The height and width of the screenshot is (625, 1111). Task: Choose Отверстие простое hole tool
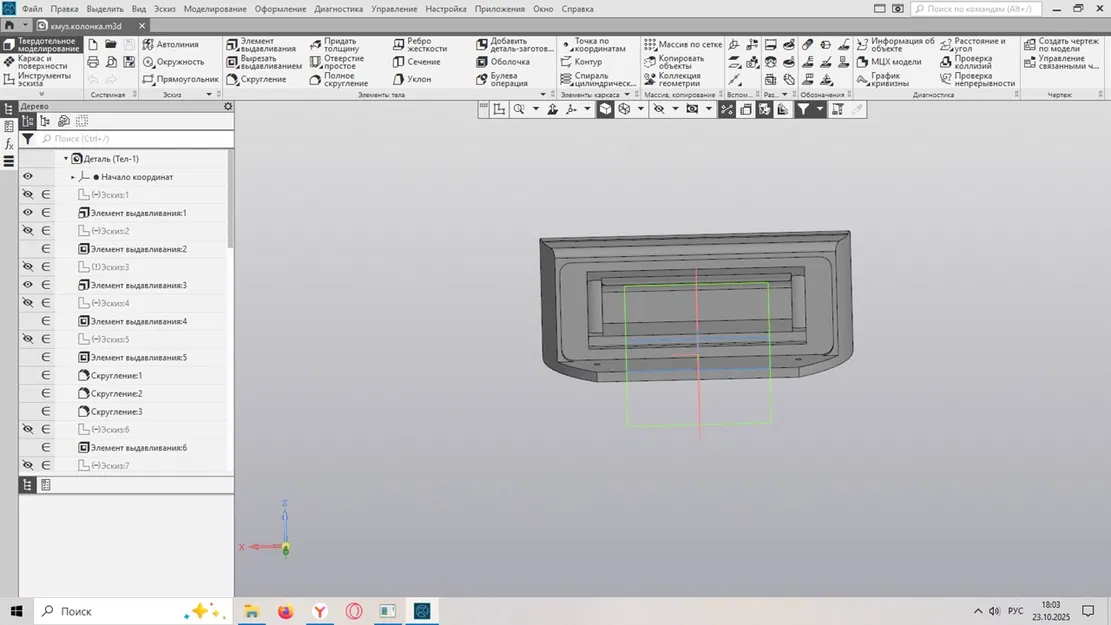(337, 62)
